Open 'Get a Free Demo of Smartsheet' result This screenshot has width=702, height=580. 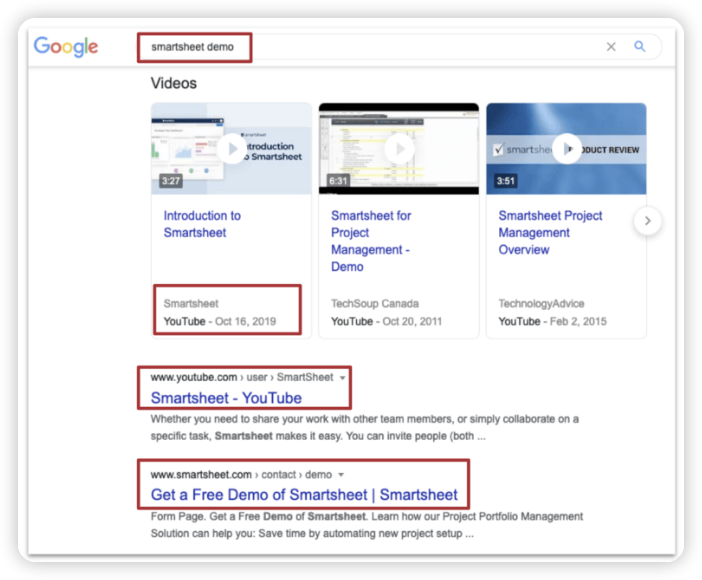(304, 494)
